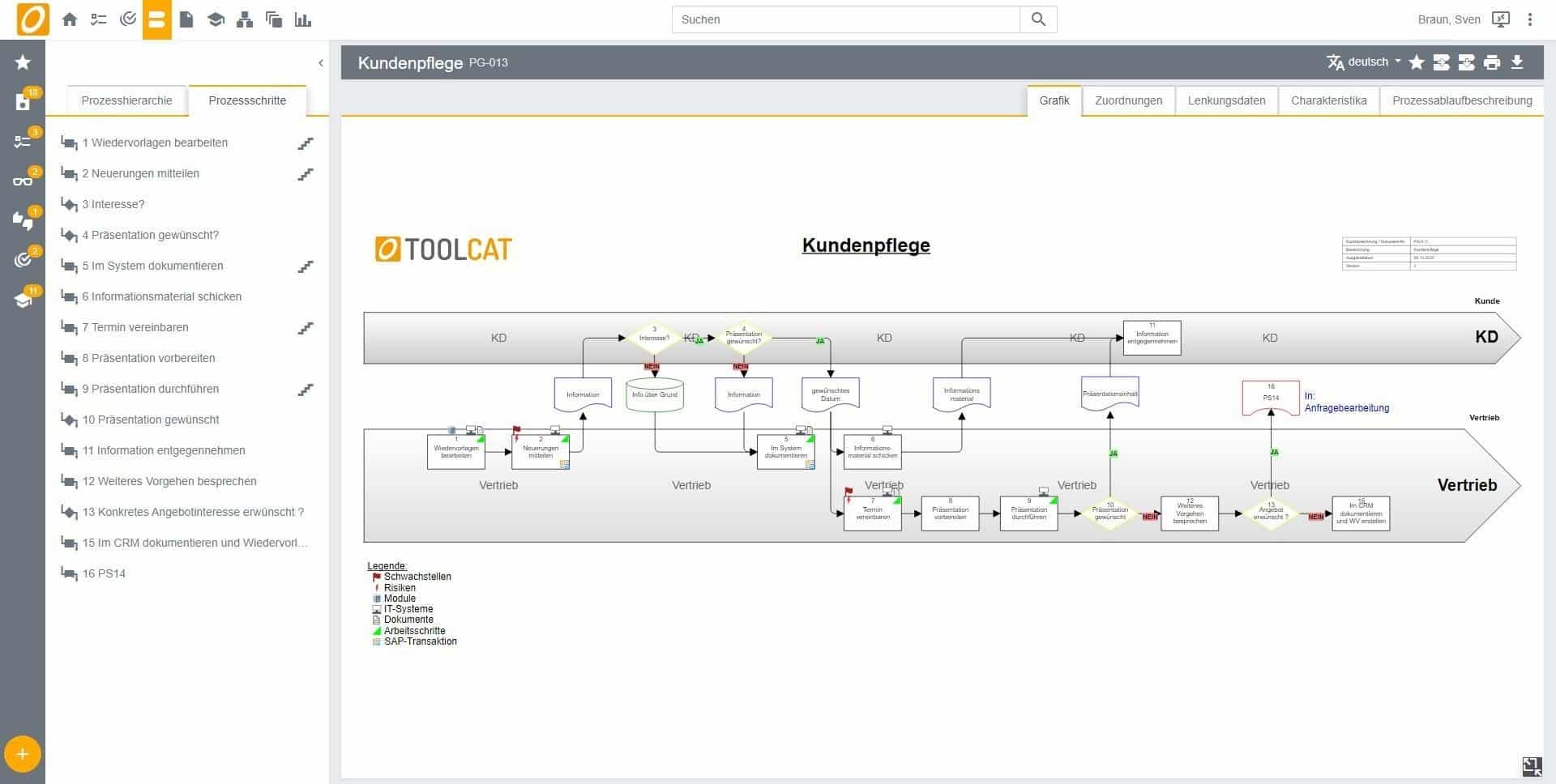The width and height of the screenshot is (1556, 784).
Task: Click the home icon in top toolbar
Action: [70, 19]
